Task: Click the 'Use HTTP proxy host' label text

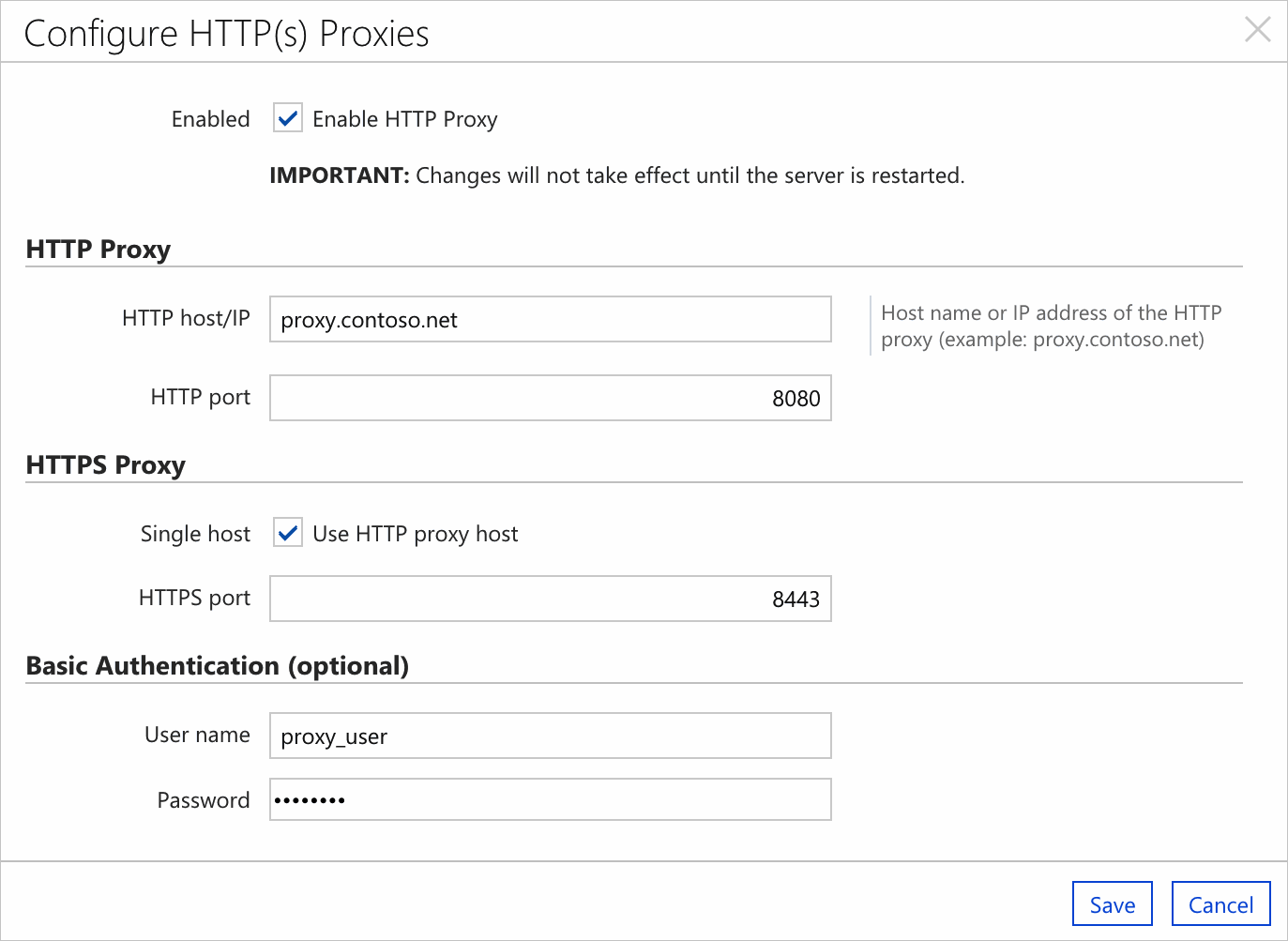Action: point(415,534)
